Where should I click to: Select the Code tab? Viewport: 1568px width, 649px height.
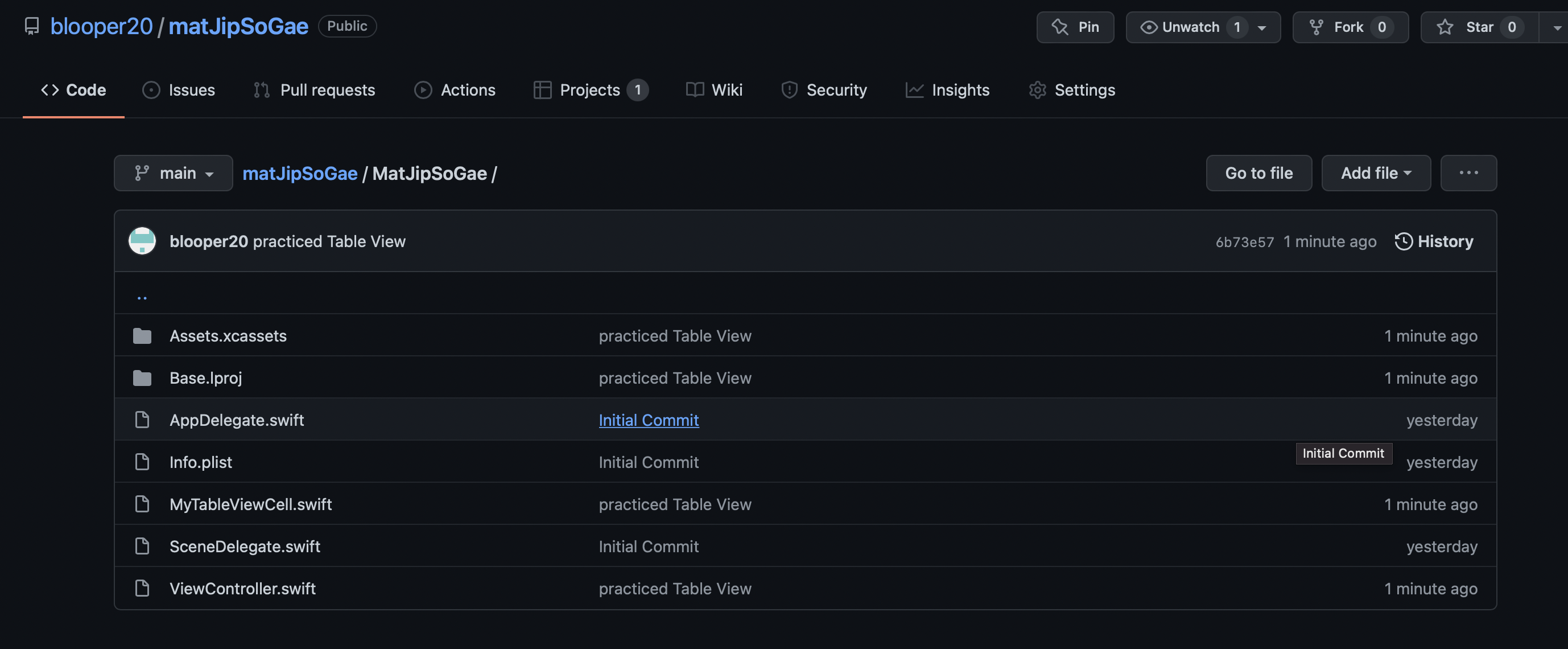tap(73, 90)
